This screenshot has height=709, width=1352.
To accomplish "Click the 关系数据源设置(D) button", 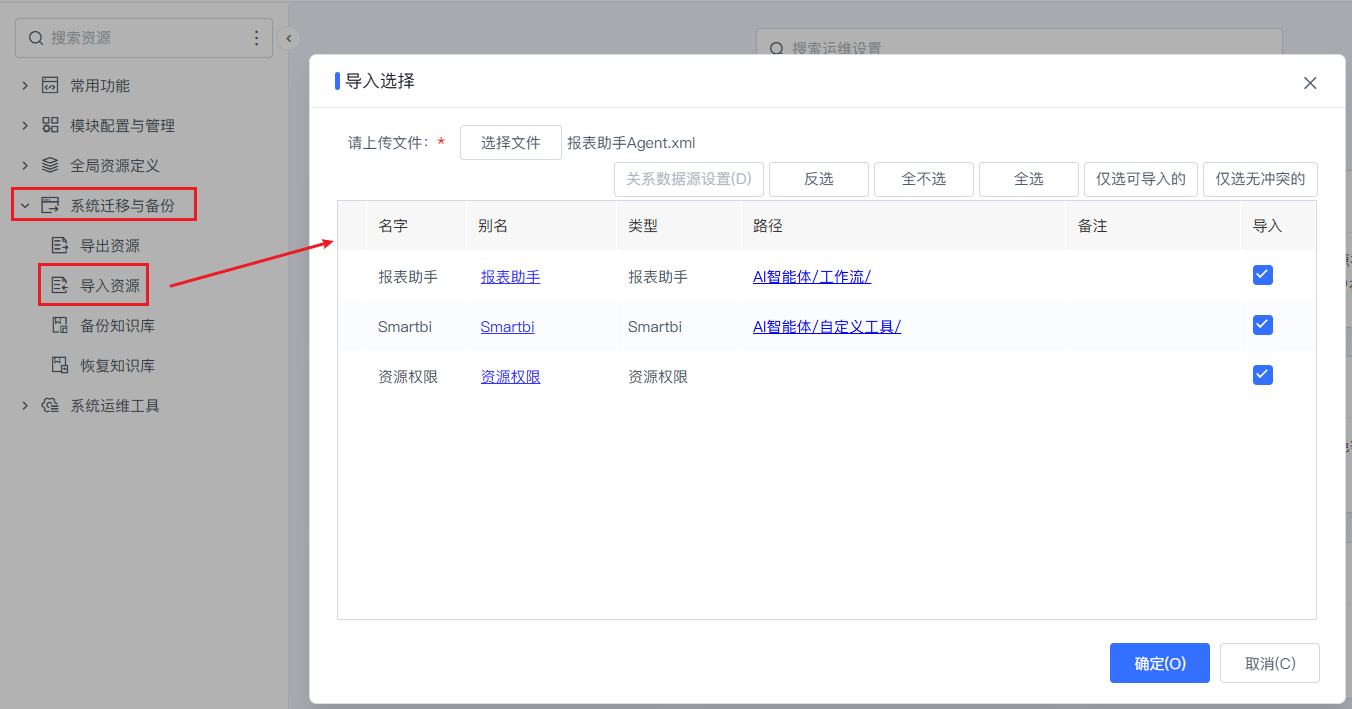I will pos(689,179).
